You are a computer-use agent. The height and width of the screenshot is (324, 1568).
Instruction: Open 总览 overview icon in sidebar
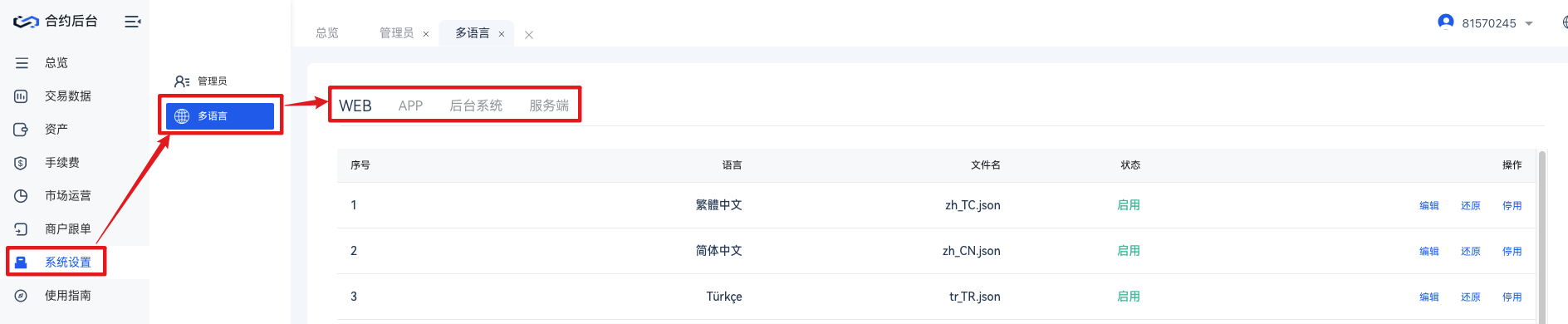(x=22, y=63)
